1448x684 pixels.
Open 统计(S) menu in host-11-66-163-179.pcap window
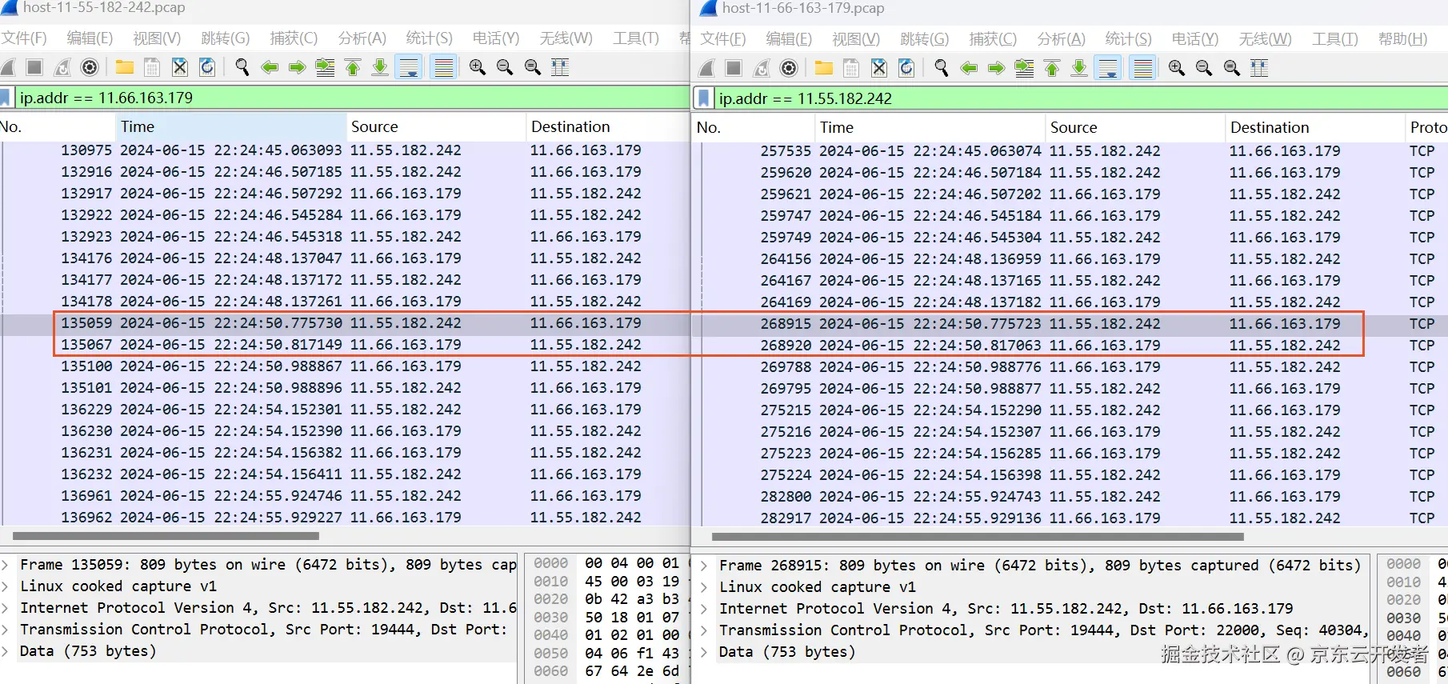1127,38
